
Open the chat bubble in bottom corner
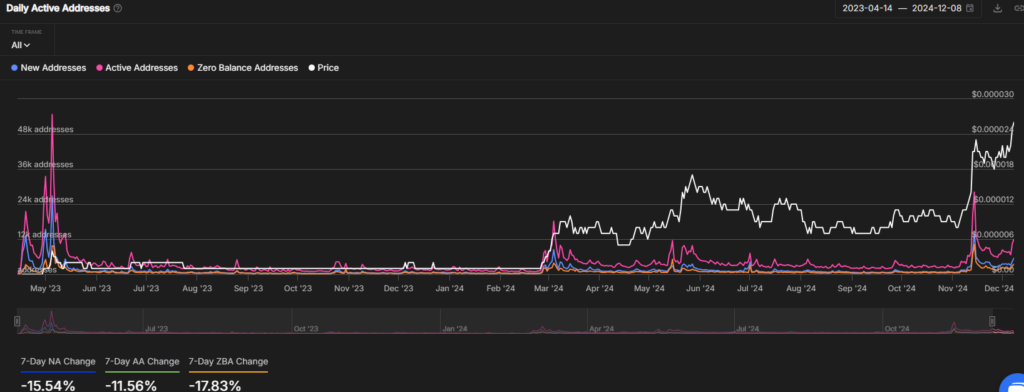point(1014,383)
